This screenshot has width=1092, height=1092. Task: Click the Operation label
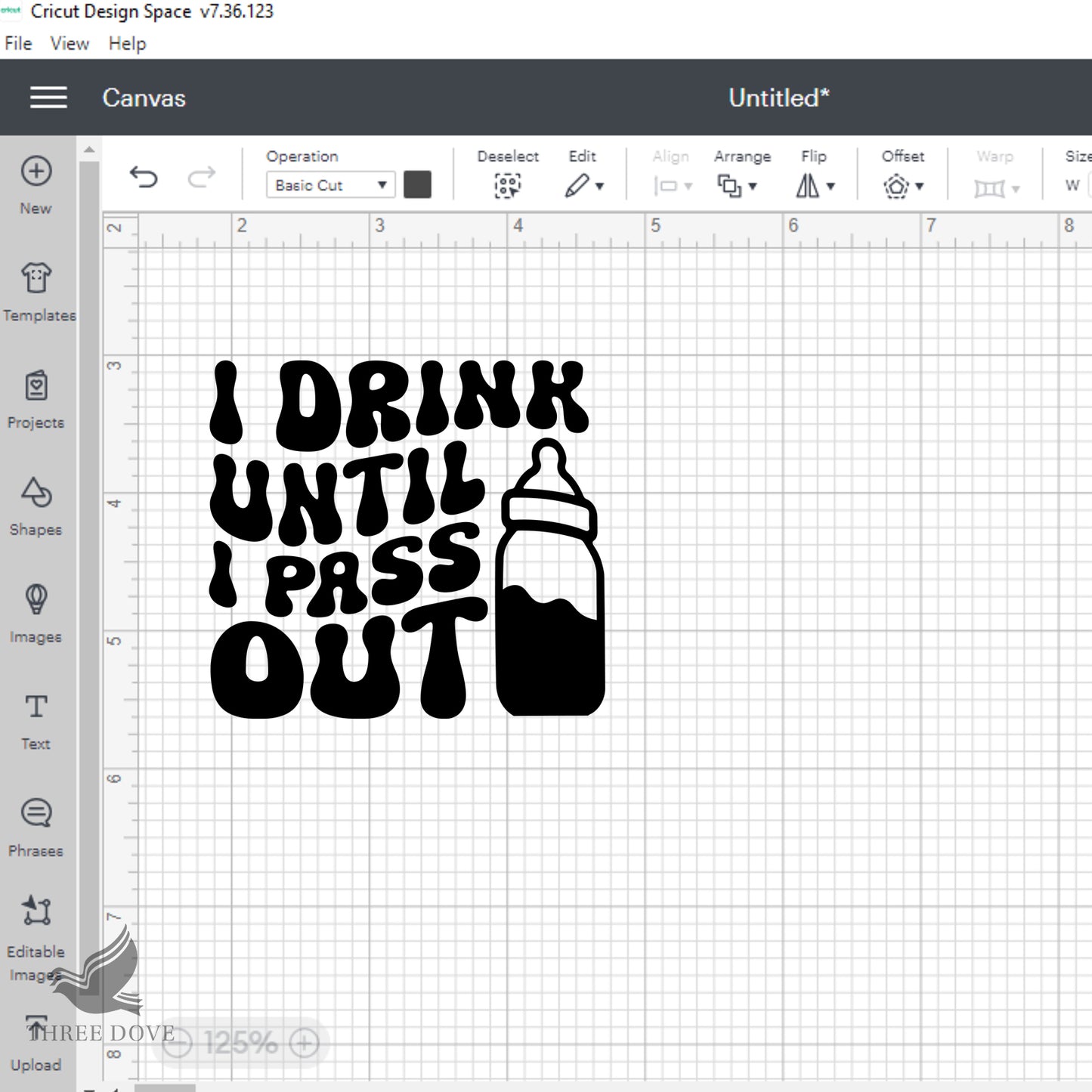302,156
